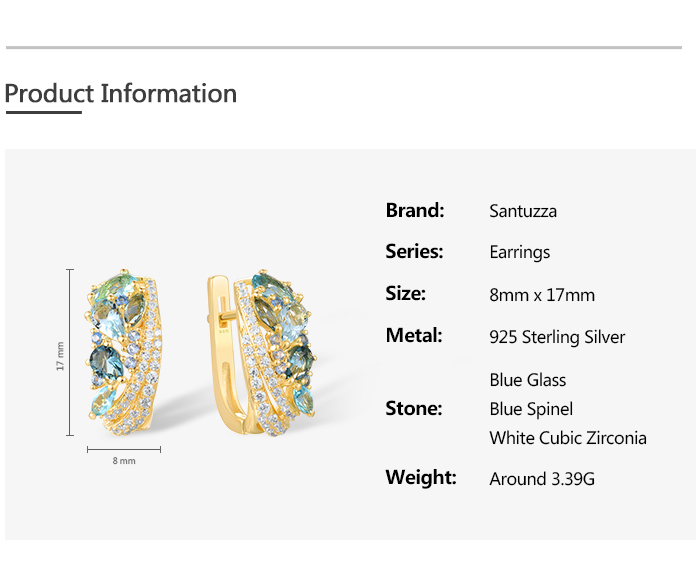This screenshot has width=700, height=588.
Task: Click the 8 mm width dimension label
Action: pos(124,461)
